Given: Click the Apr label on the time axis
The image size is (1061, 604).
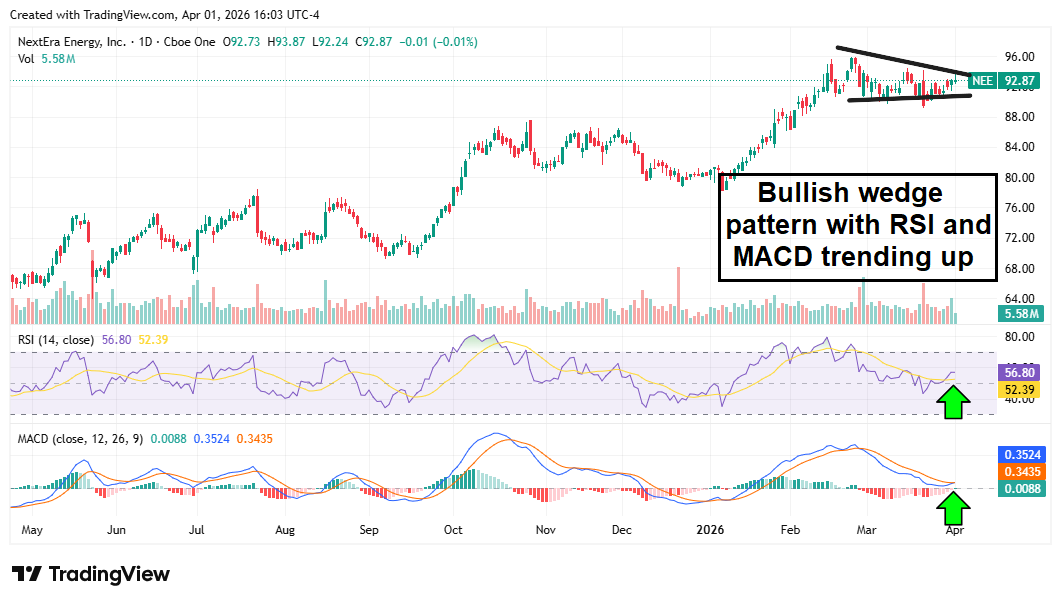Looking at the screenshot, I should coord(953,530).
